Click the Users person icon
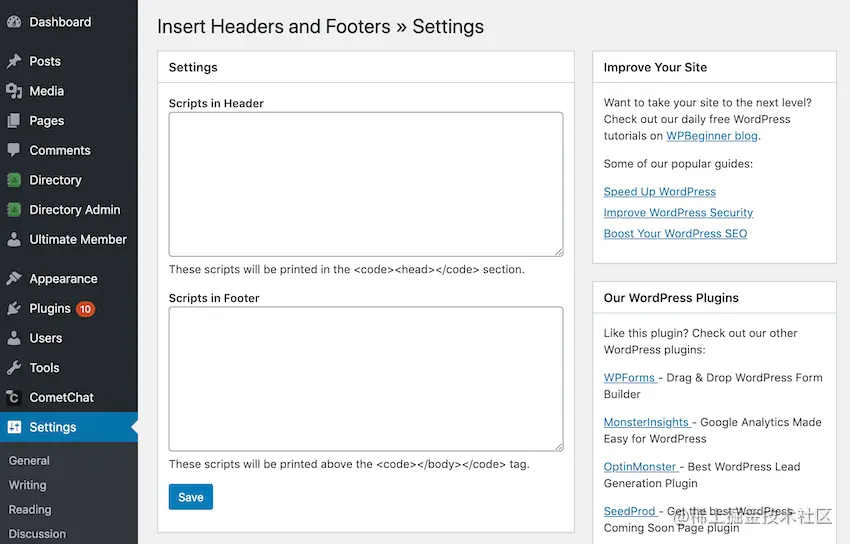 coord(14,338)
